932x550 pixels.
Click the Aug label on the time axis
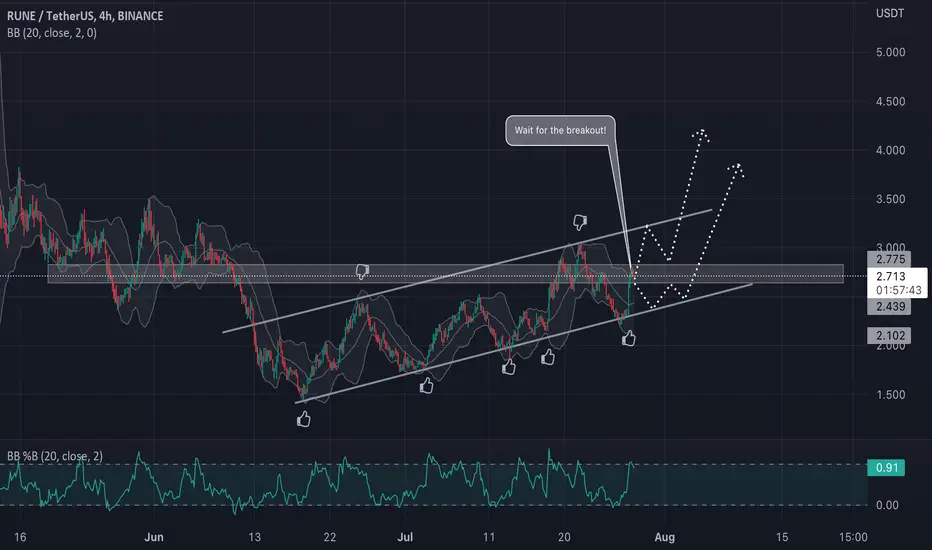[x=665, y=537]
